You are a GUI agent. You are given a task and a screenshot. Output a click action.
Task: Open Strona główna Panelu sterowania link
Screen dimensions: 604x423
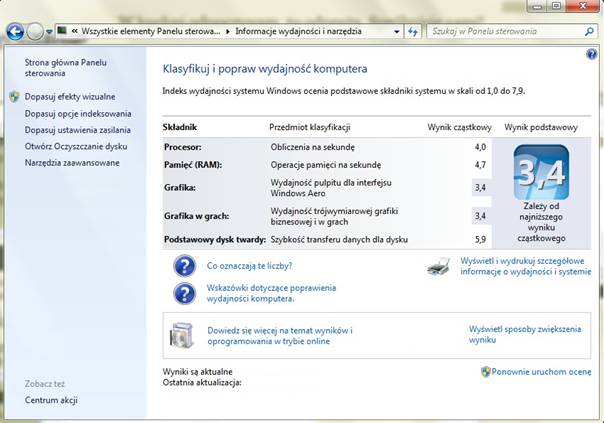point(65,67)
